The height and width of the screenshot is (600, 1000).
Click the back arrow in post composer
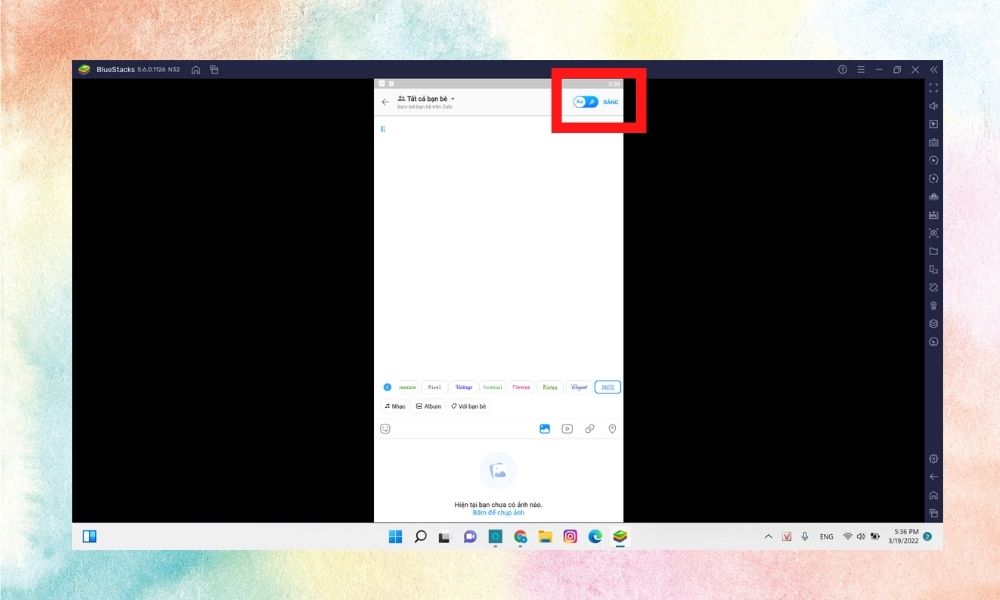pos(385,102)
